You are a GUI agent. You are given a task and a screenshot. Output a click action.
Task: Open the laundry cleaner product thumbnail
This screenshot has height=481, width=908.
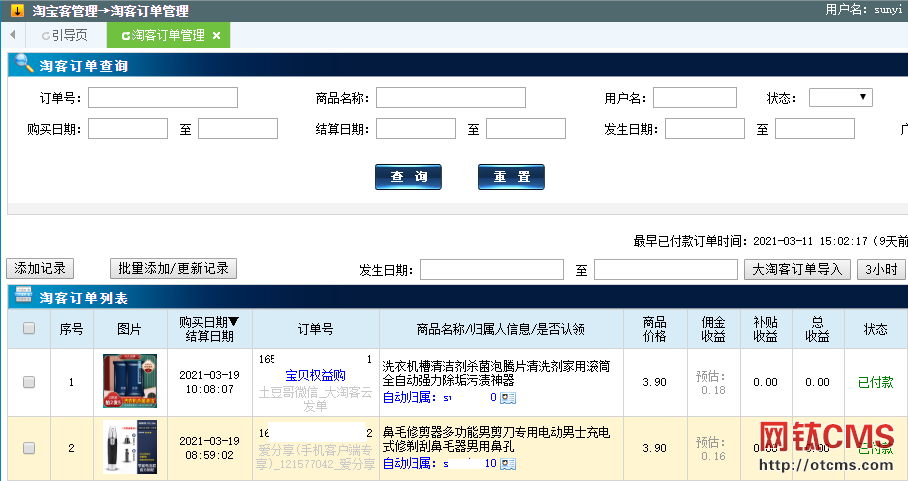click(130, 381)
